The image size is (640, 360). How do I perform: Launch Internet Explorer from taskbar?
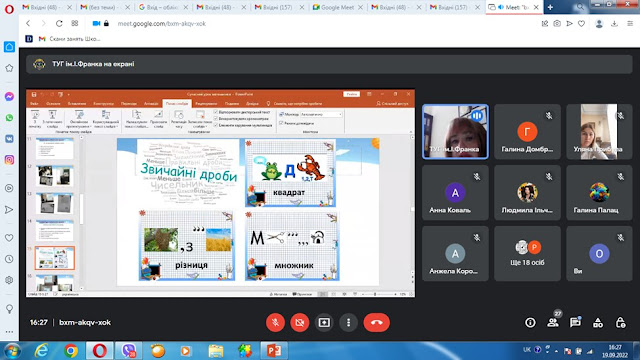41,351
